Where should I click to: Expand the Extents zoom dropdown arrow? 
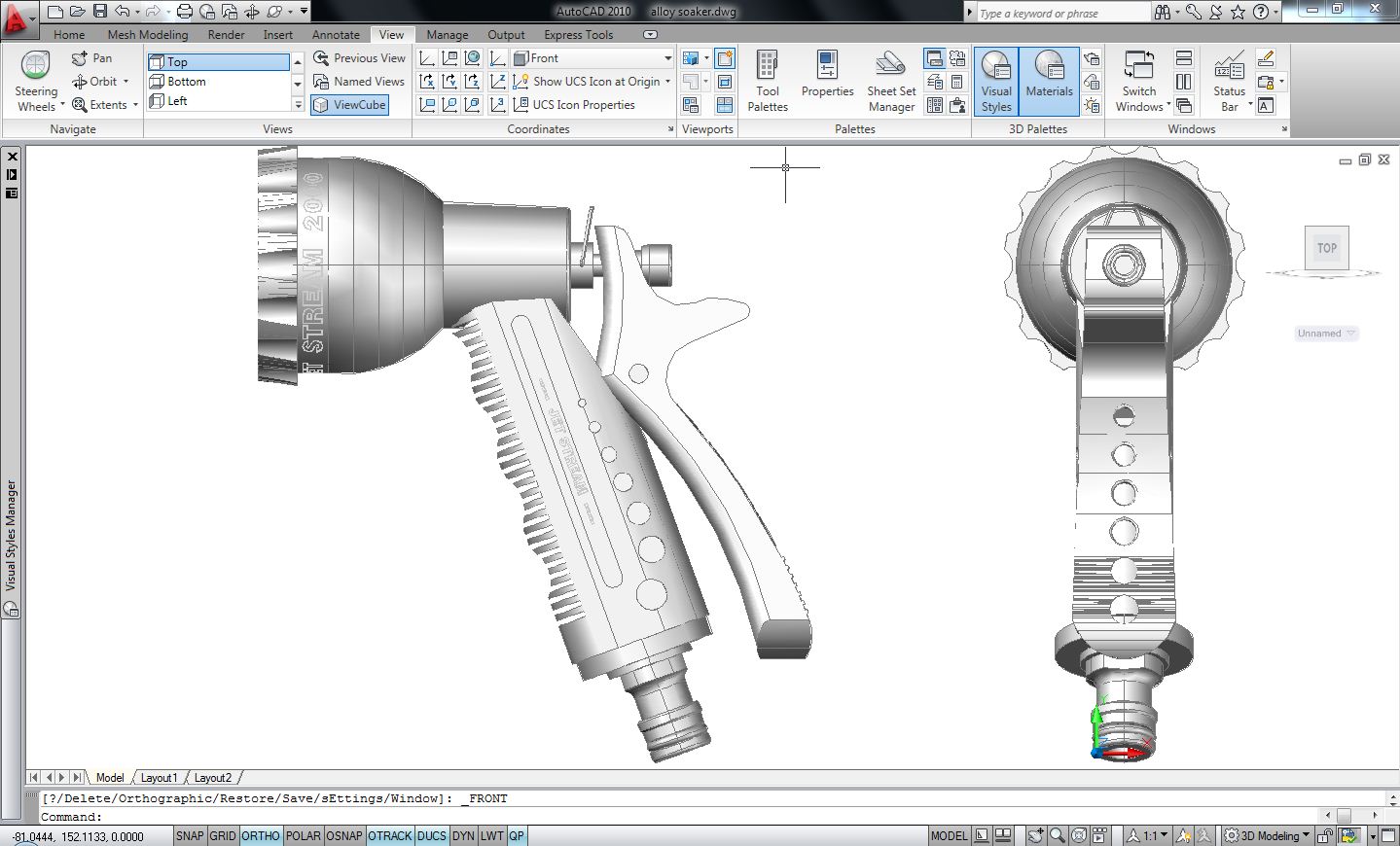pyautogui.click(x=135, y=105)
